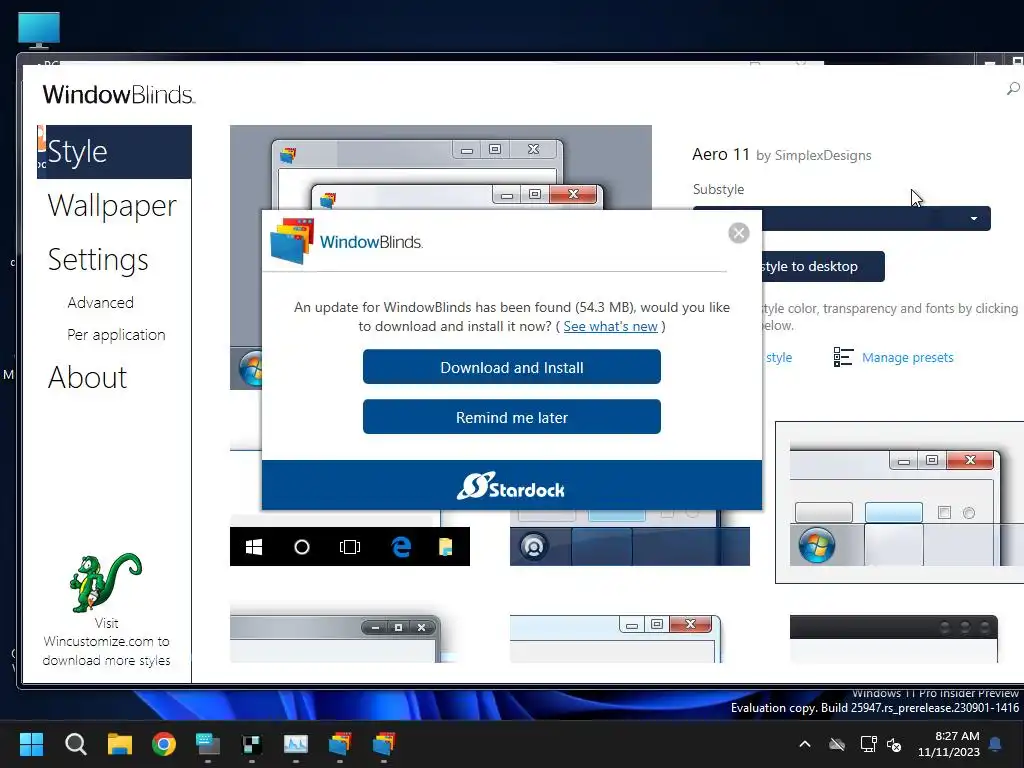The width and height of the screenshot is (1024, 768).
Task: Switch to second WindowBlinds taskbar icon
Action: (x=383, y=744)
